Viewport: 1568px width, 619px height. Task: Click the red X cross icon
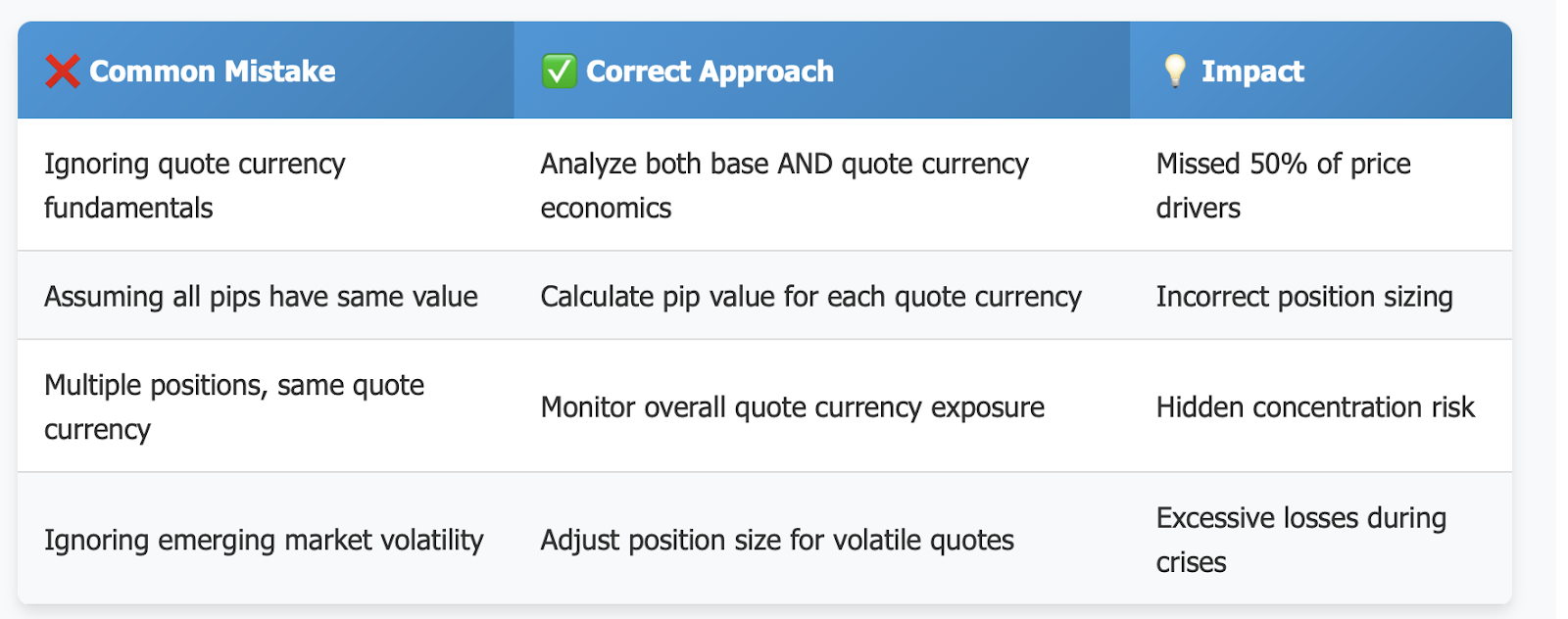coord(63,71)
